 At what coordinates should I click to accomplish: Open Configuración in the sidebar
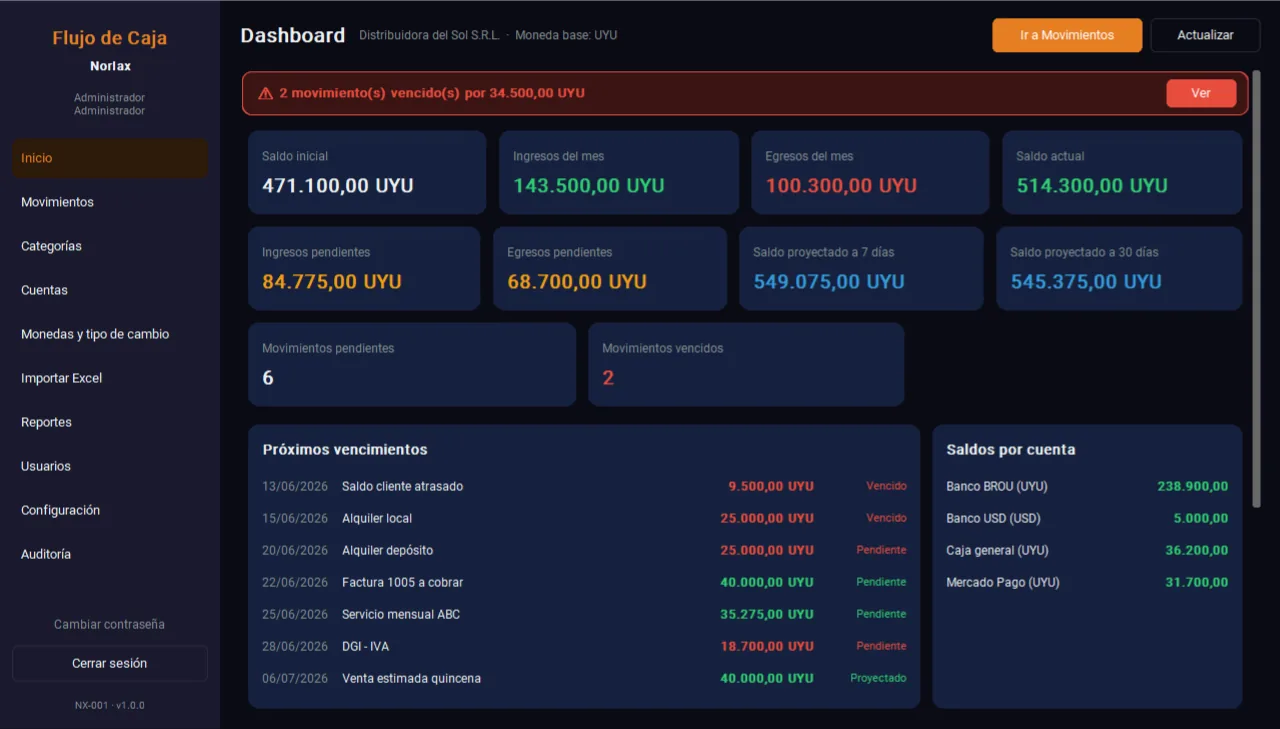pos(110,510)
